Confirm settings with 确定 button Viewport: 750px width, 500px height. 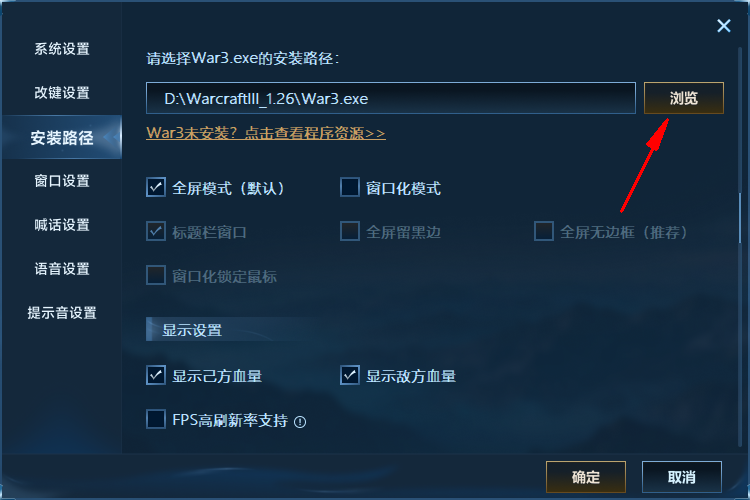[585, 477]
